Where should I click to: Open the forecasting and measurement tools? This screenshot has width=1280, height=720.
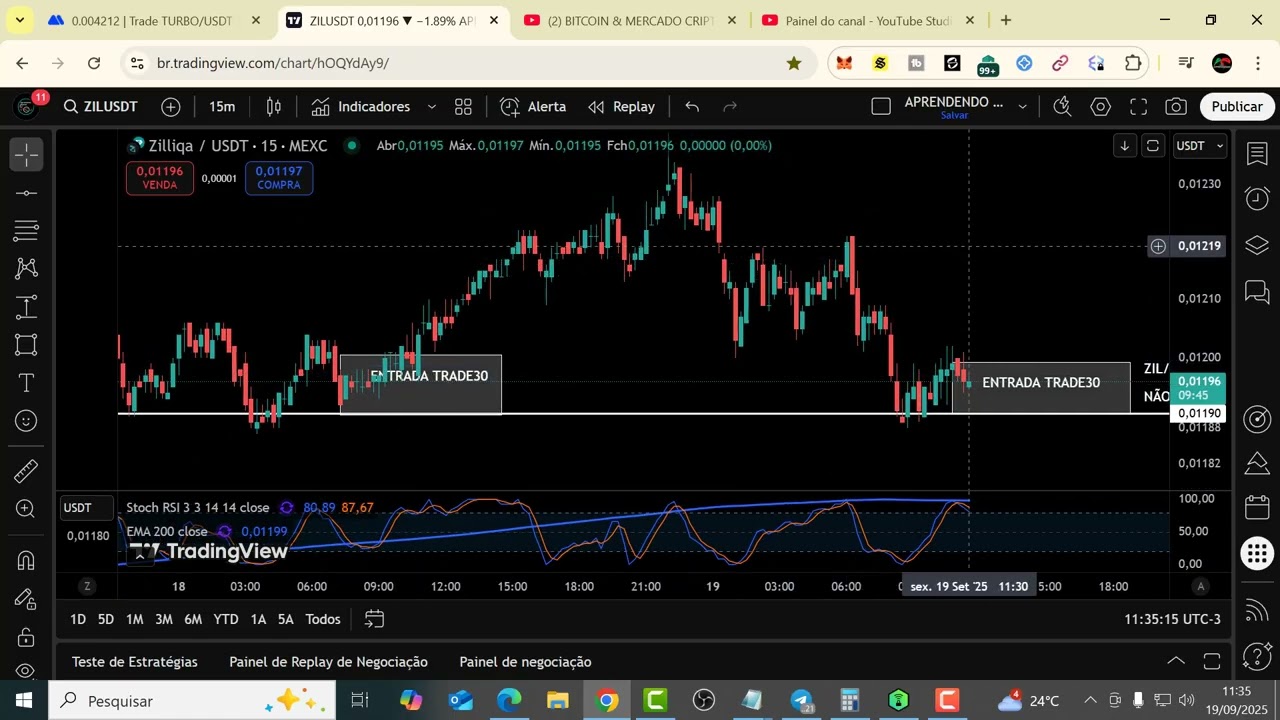tap(26, 307)
